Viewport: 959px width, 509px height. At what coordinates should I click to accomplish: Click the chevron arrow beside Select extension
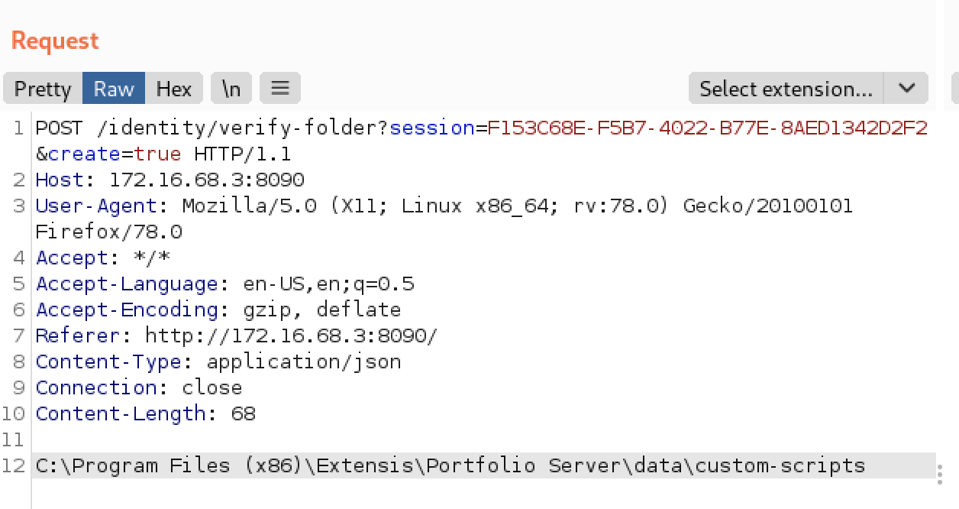907,89
